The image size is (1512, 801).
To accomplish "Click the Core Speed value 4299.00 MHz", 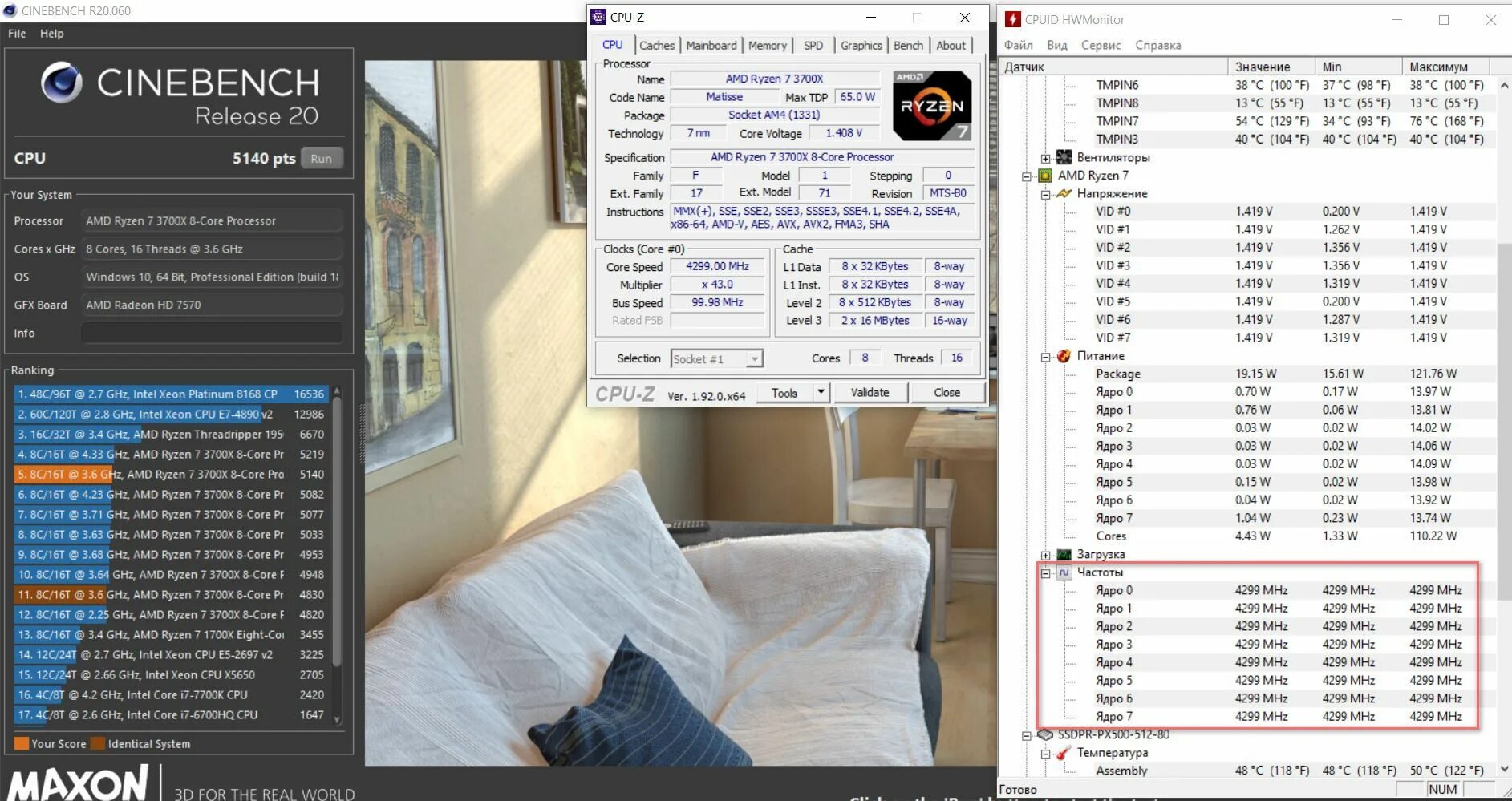I will [x=717, y=266].
